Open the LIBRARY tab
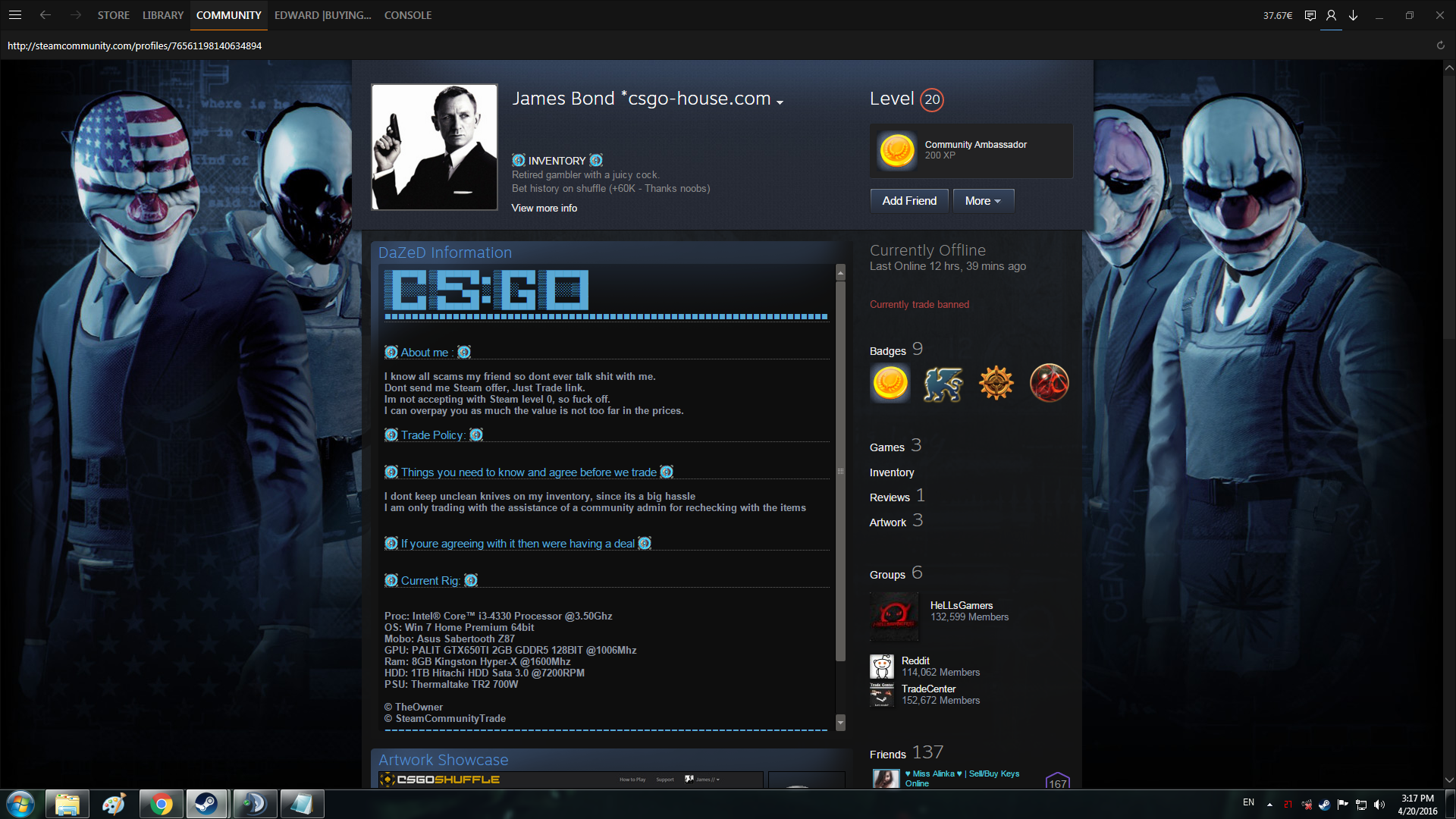 [x=162, y=15]
